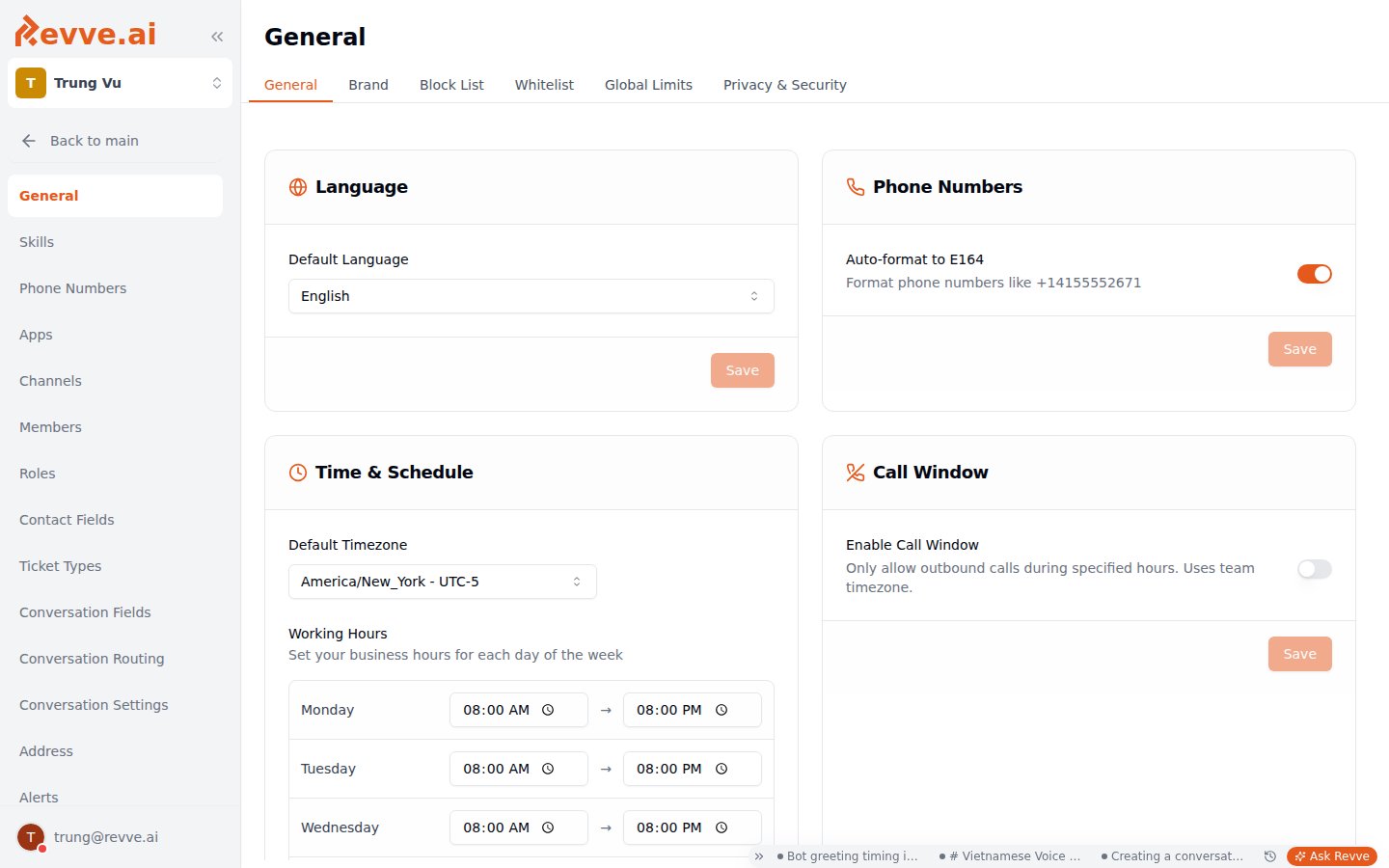Click the trung@revve.ai account label
1389x868 pixels.
[x=106, y=837]
